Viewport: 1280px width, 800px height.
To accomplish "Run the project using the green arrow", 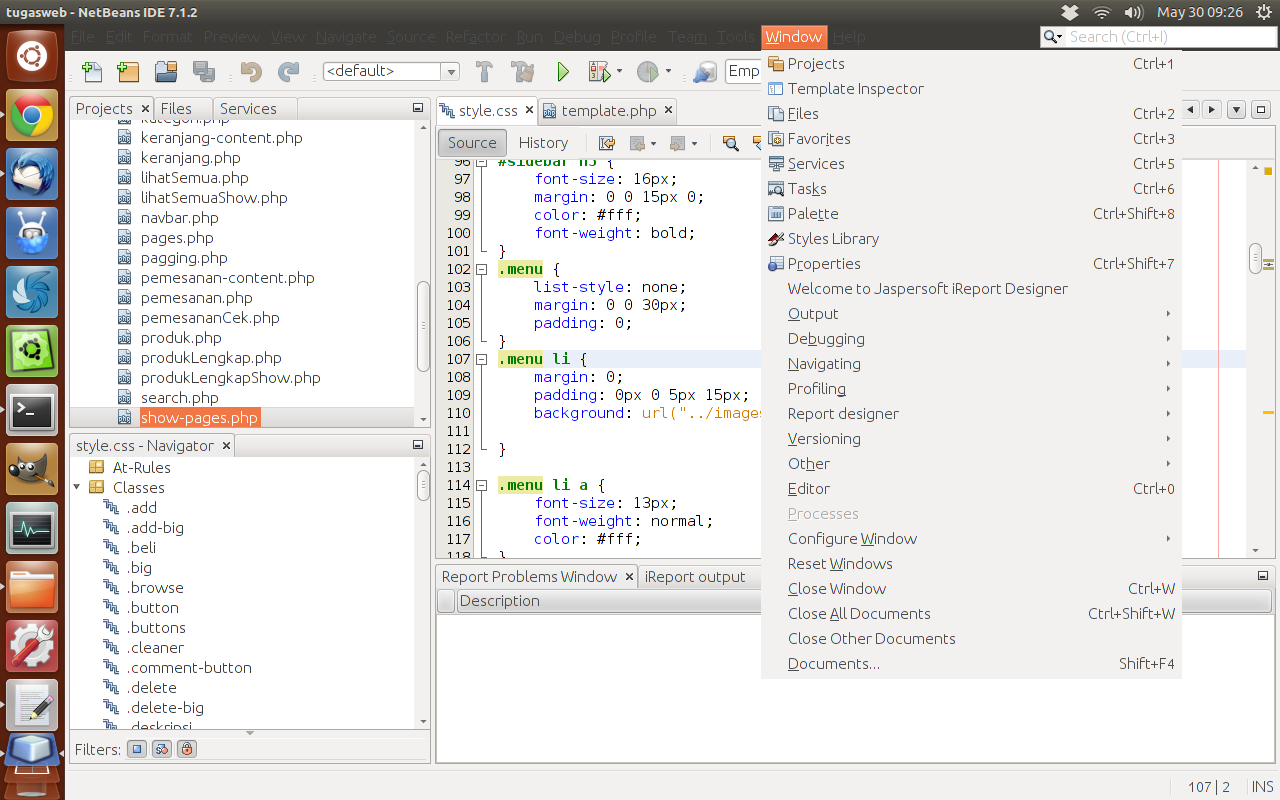I will click(x=563, y=71).
